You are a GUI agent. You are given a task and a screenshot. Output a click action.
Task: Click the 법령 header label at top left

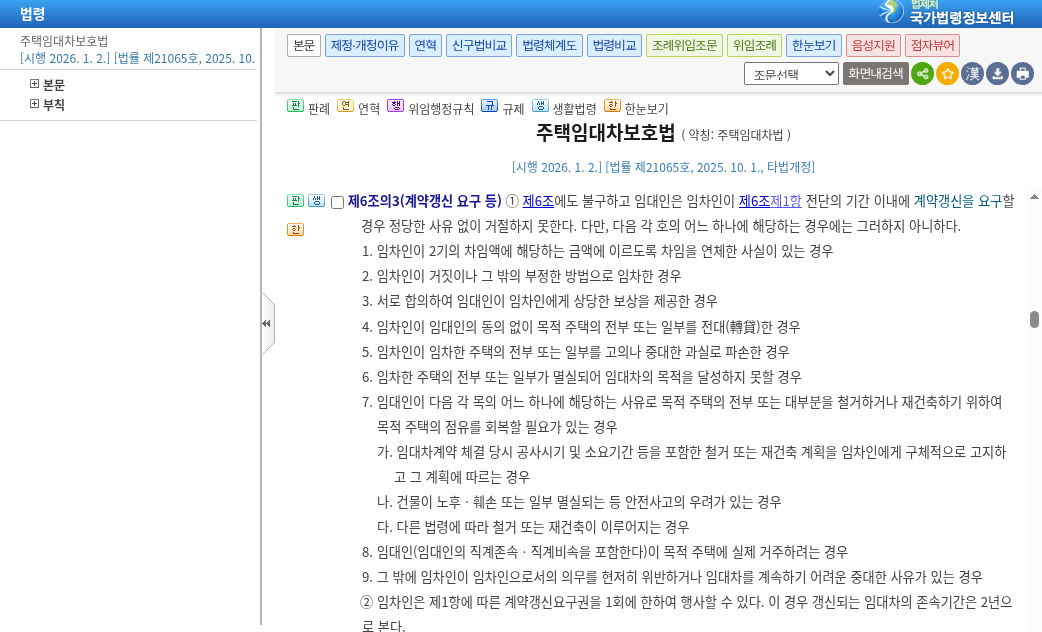pyautogui.click(x=33, y=14)
